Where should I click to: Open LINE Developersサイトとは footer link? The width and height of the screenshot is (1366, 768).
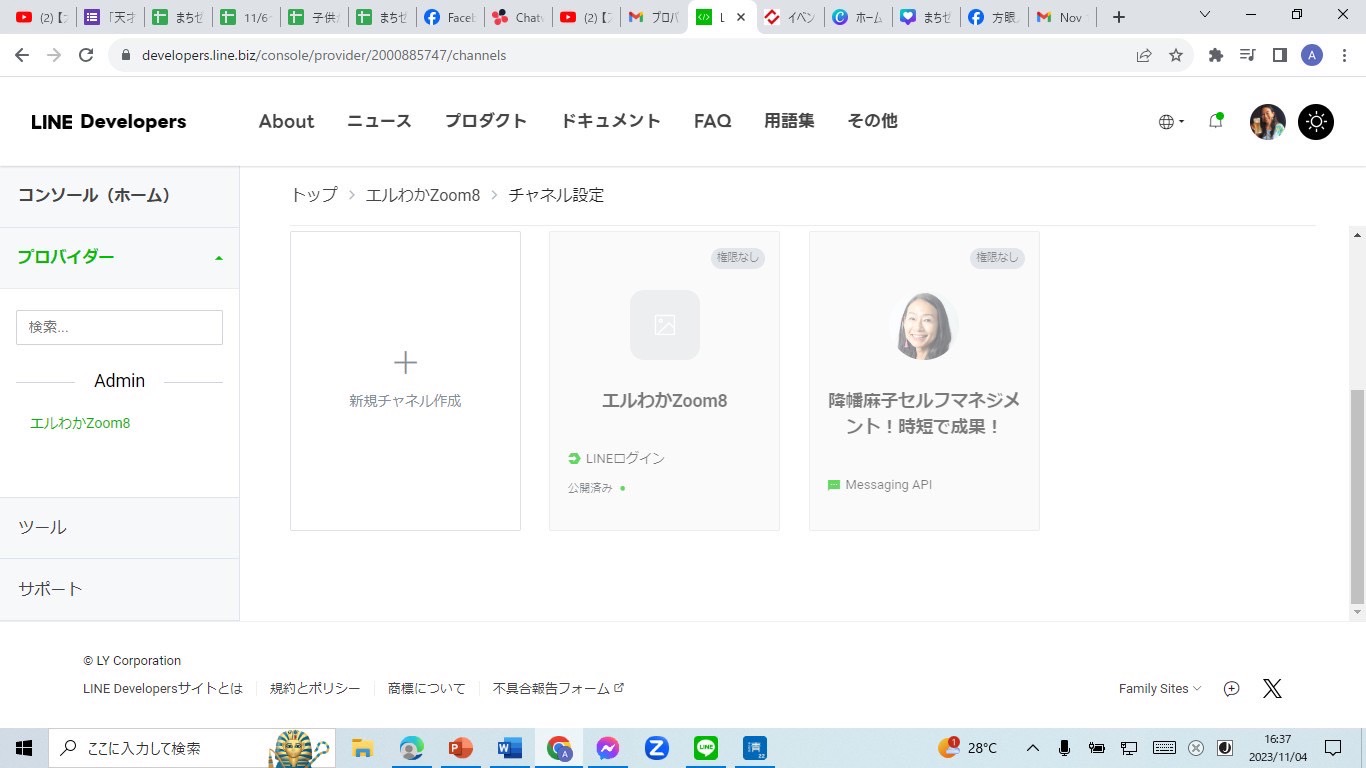pos(163,689)
